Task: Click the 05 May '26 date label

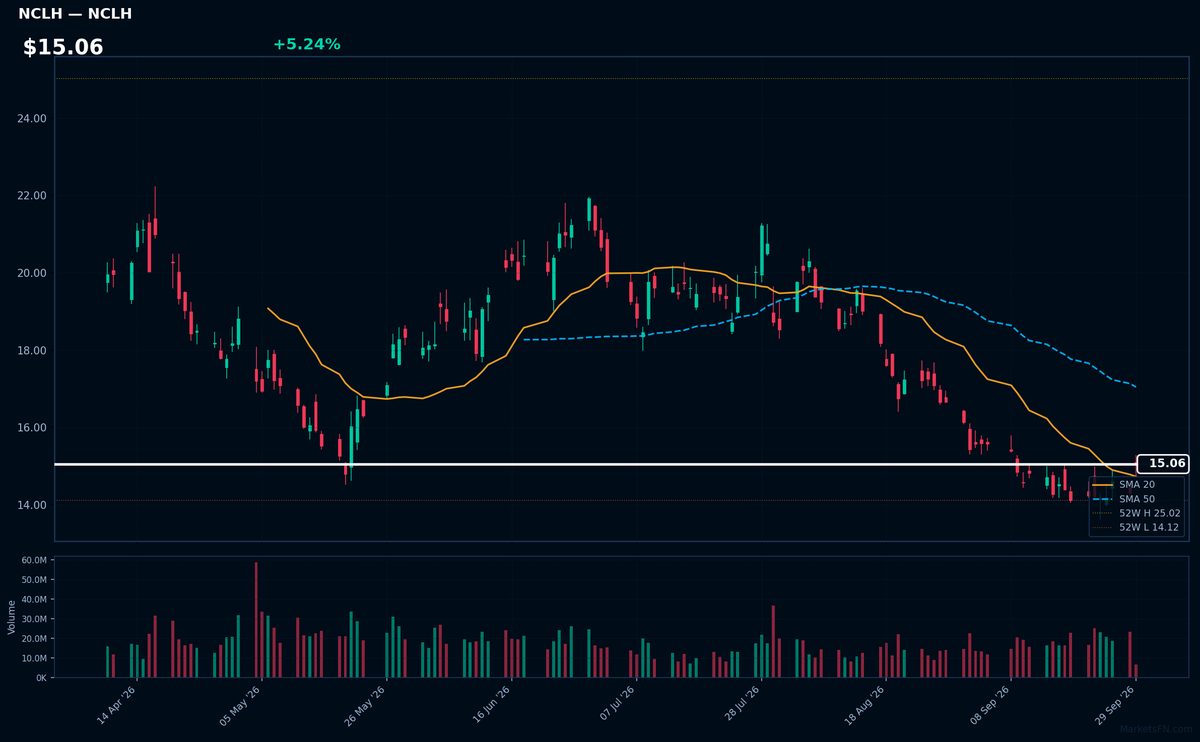Action: pyautogui.click(x=241, y=704)
